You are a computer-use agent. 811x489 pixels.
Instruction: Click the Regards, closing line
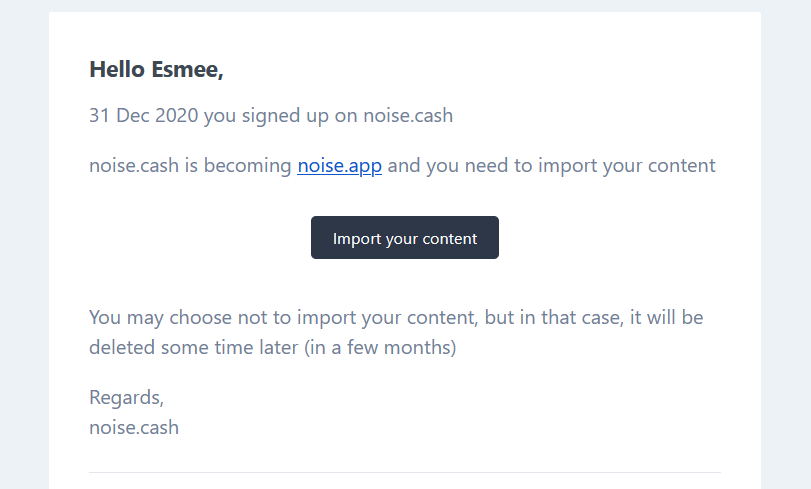[127, 397]
